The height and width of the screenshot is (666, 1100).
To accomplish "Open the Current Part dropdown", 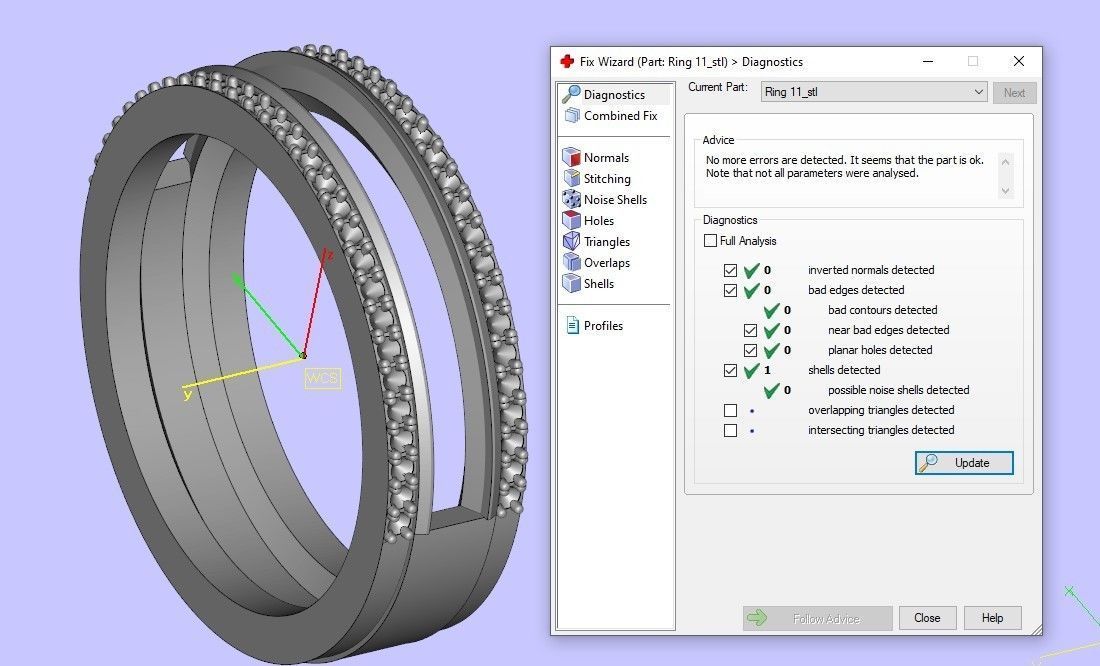I will [874, 92].
